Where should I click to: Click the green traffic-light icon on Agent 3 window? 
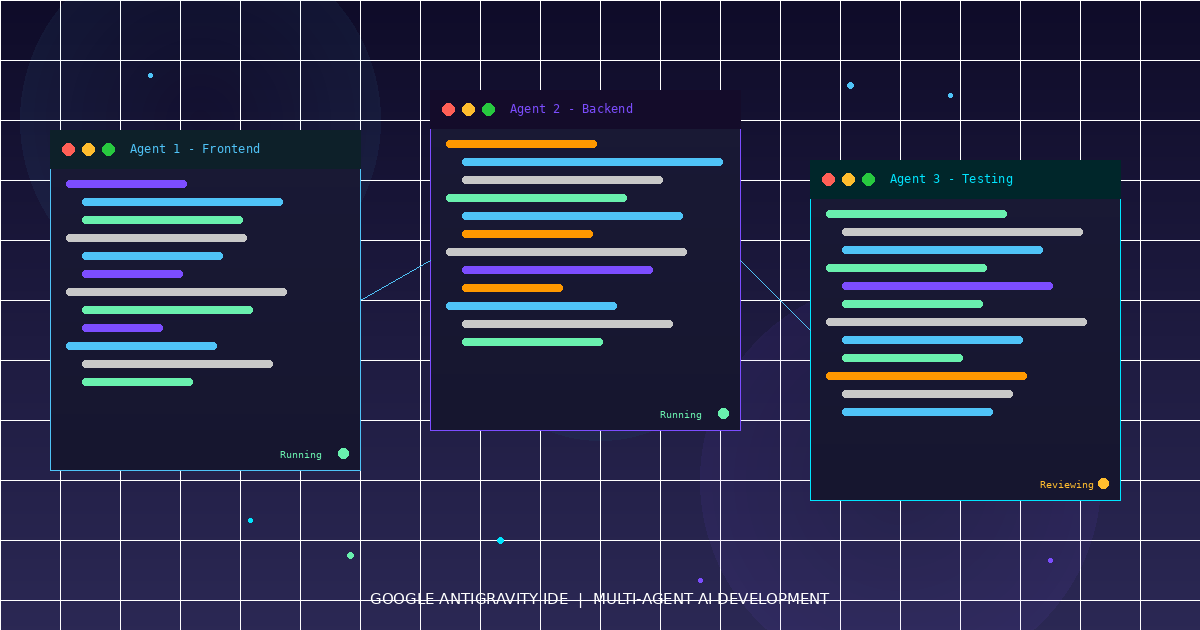pos(868,178)
